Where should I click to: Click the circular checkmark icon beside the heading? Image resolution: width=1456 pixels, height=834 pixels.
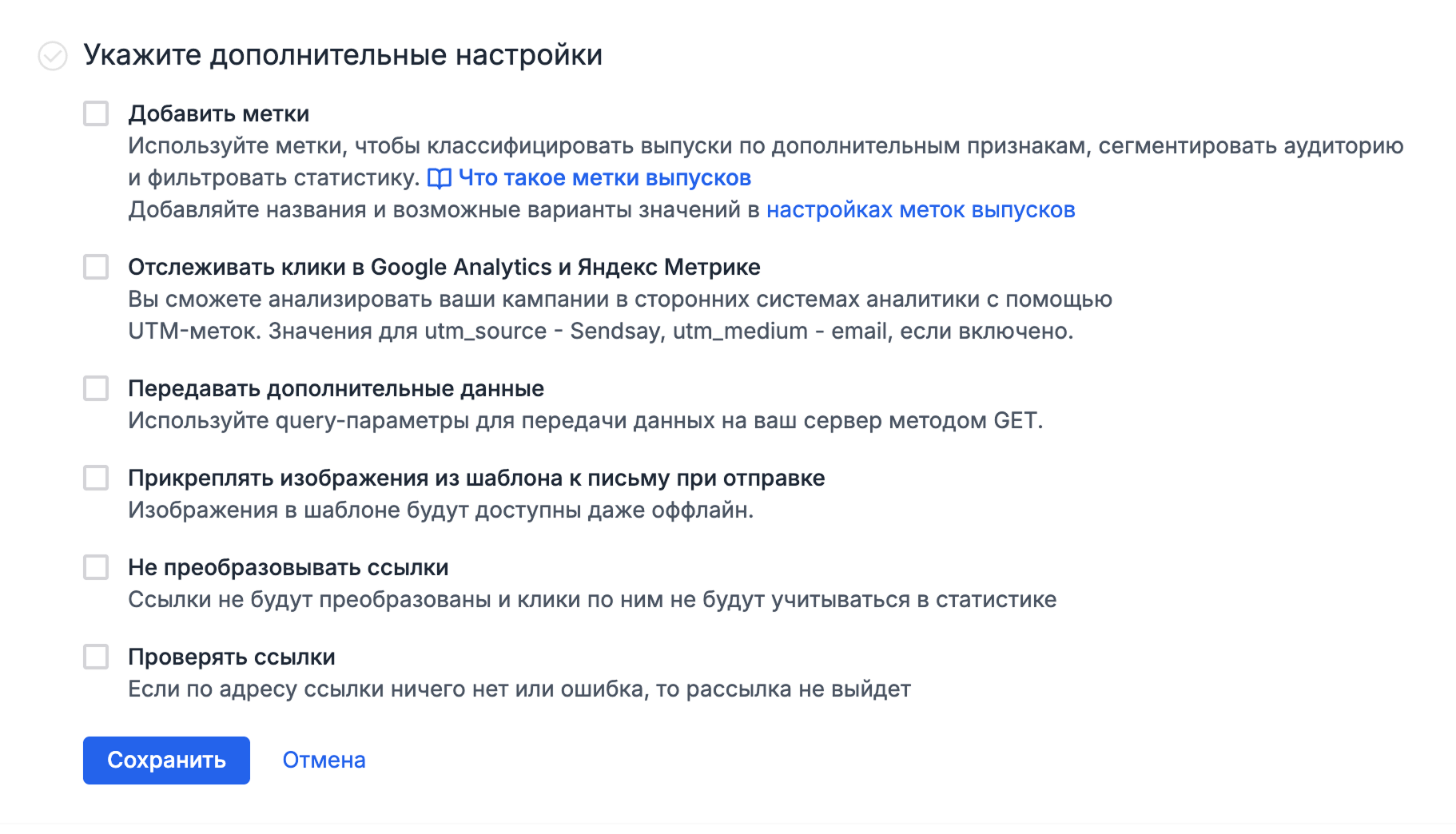(x=53, y=56)
